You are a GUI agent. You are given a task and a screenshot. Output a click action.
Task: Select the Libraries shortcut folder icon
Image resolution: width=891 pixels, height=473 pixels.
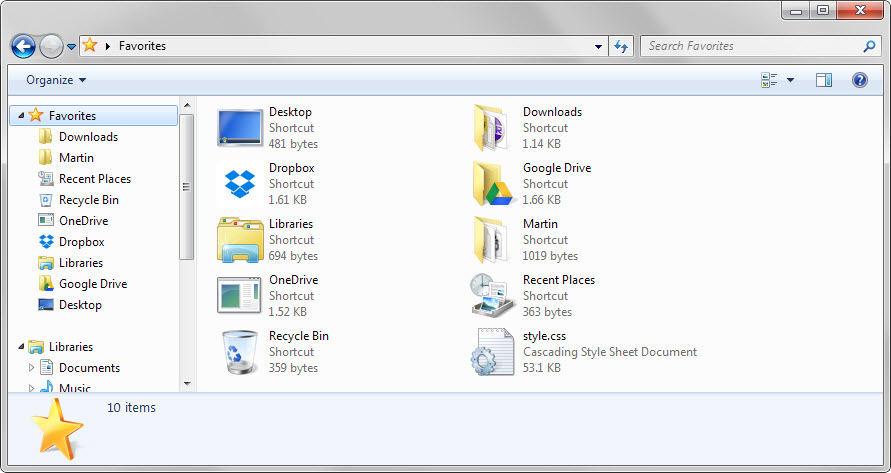(x=240, y=239)
